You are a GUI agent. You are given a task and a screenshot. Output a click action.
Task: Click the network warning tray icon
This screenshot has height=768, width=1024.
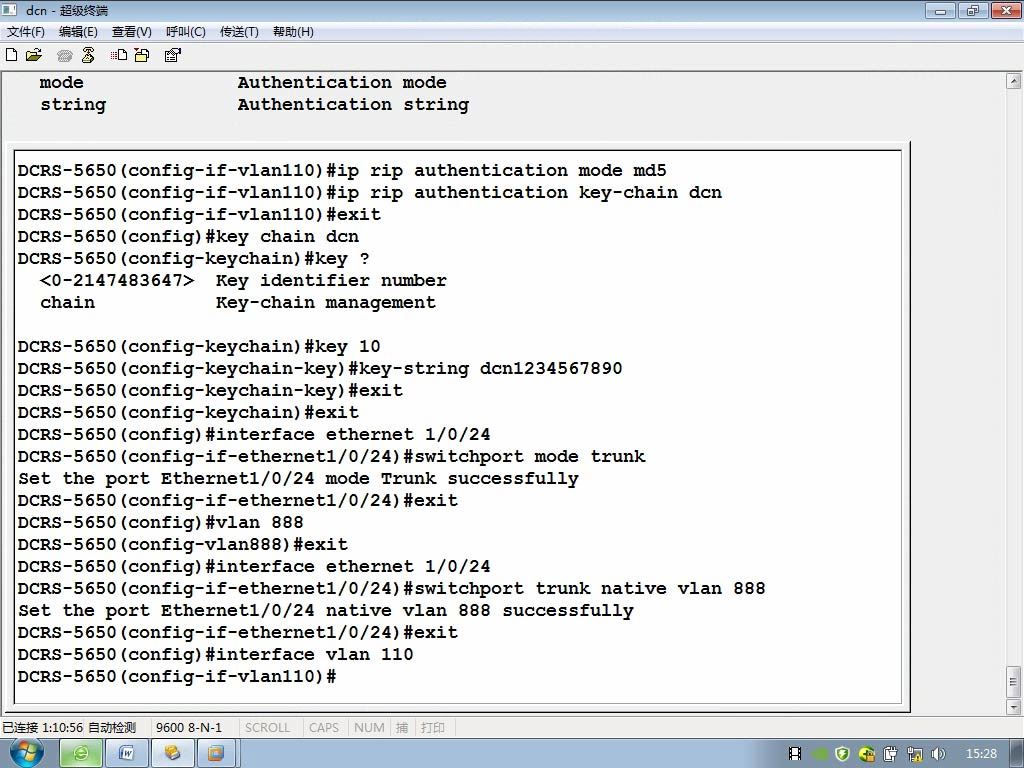coord(915,754)
